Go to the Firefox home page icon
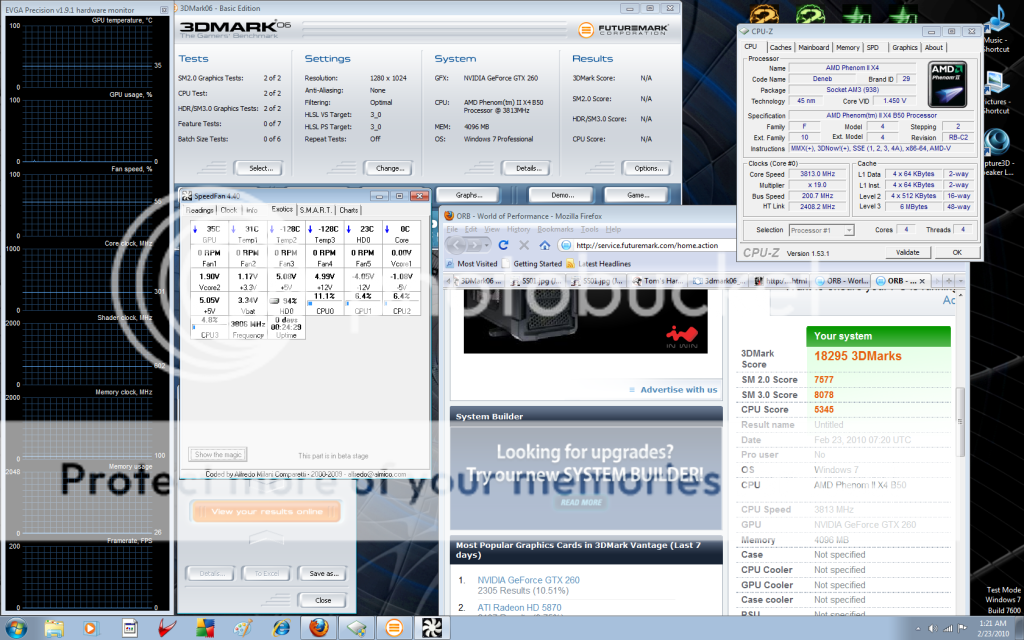The height and width of the screenshot is (640, 1024). 545,246
